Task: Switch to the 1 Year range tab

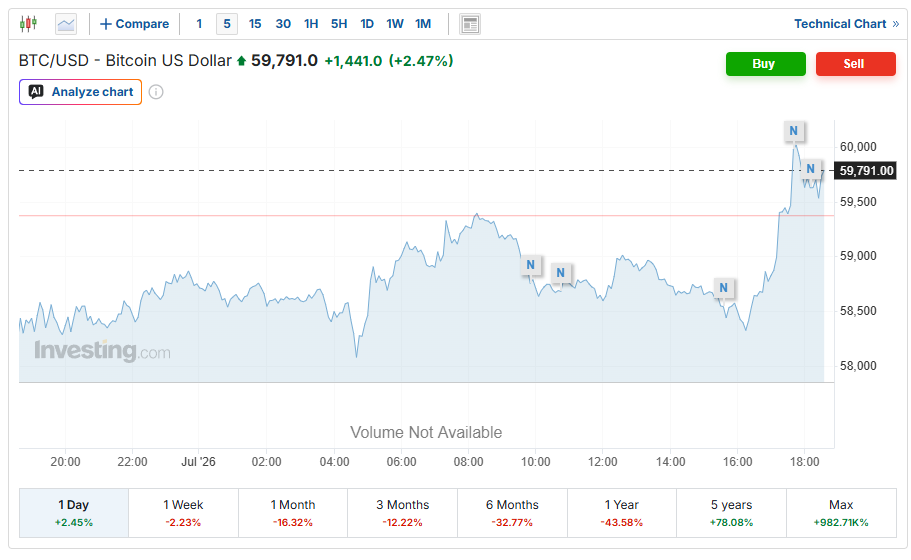Action: pos(622,512)
